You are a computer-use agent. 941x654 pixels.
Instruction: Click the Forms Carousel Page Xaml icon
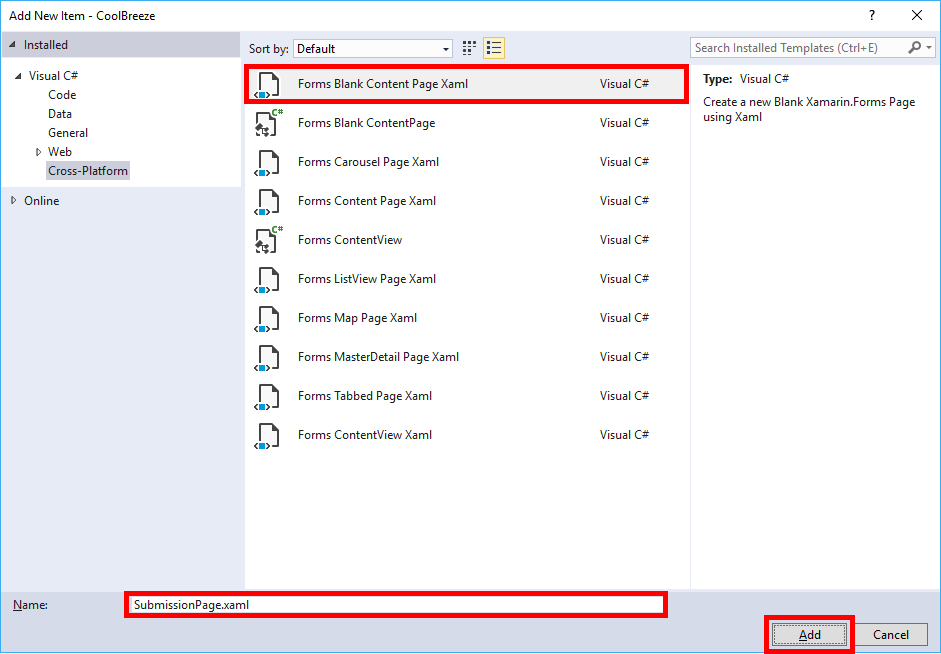(267, 162)
